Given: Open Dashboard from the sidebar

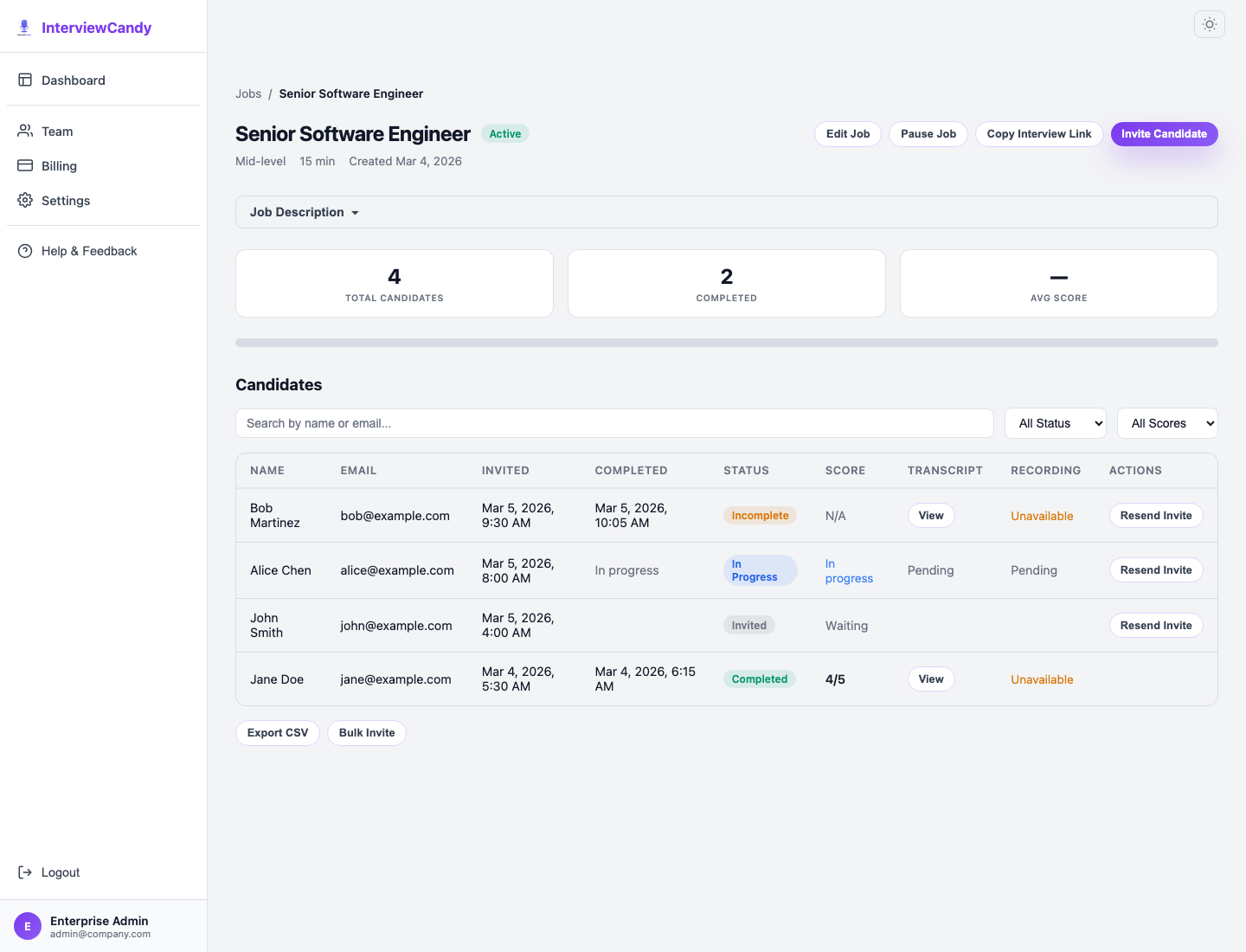Looking at the screenshot, I should [x=104, y=80].
